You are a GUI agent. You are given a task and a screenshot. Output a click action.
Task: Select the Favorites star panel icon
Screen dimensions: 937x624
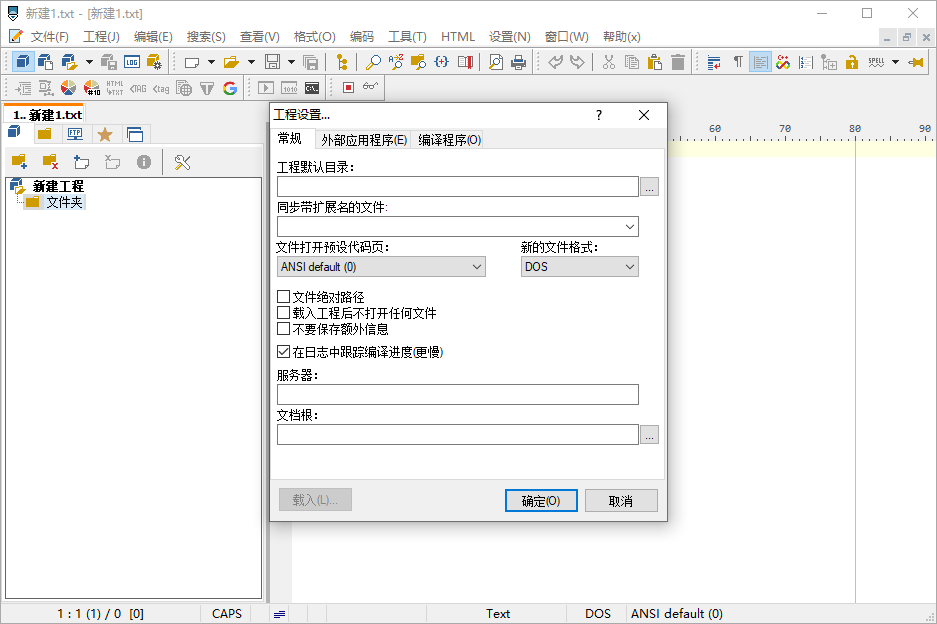105,131
